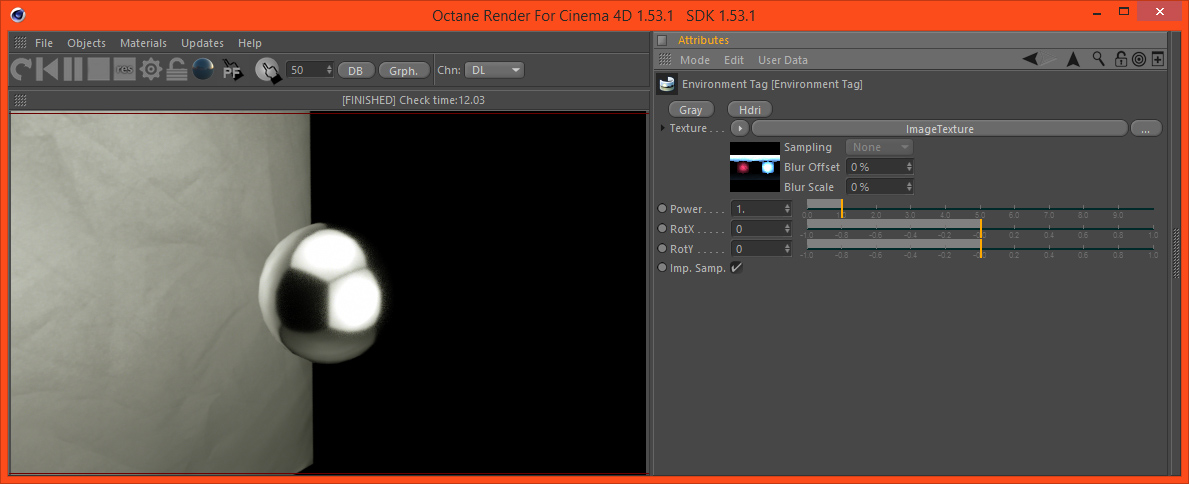1189x484 pixels.
Task: Click the Blur Scale stepper arrows
Action: click(909, 187)
